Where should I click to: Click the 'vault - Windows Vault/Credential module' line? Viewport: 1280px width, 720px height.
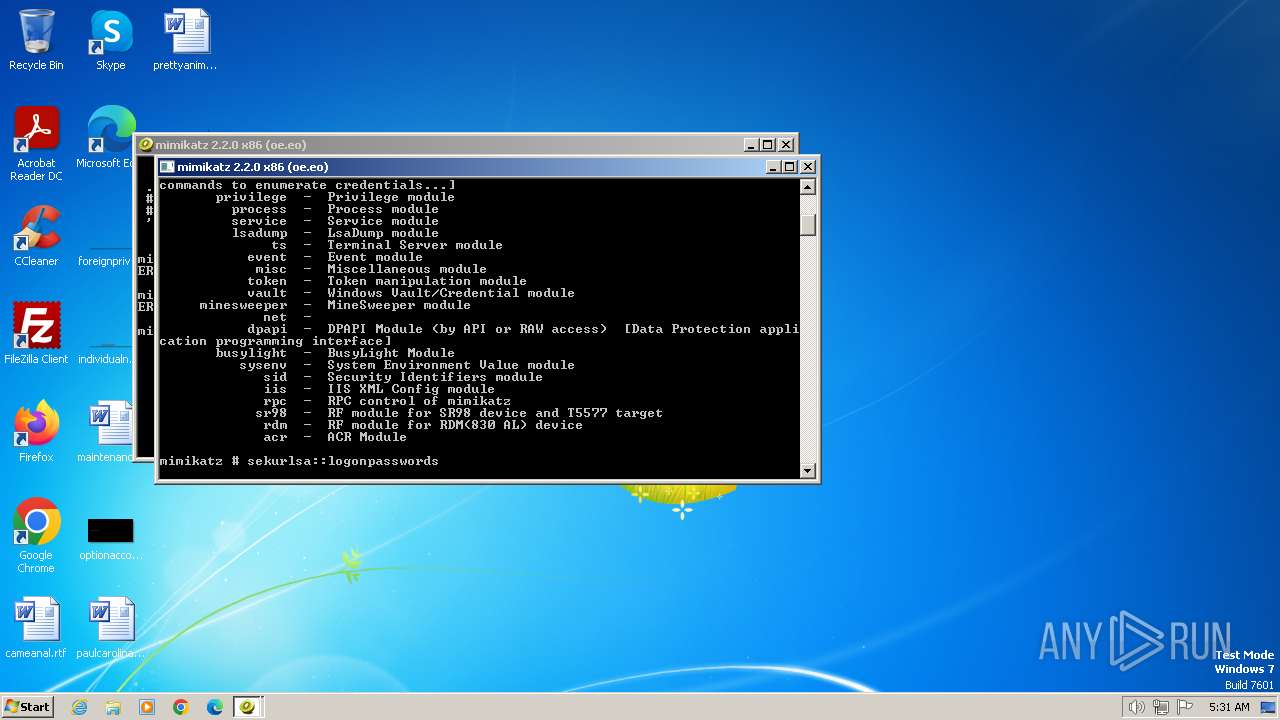tap(411, 293)
